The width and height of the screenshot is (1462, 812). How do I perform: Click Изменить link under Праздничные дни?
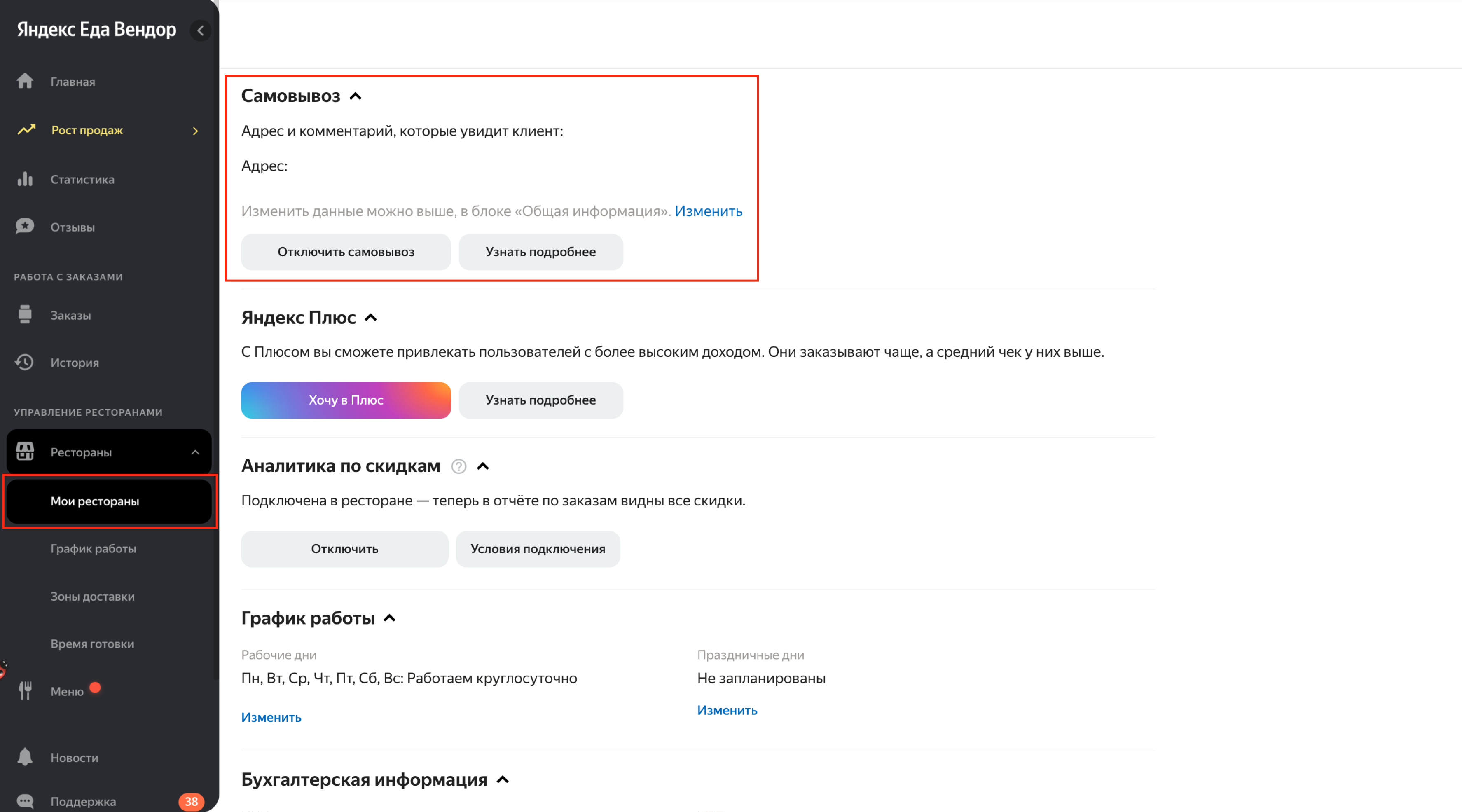(x=727, y=710)
